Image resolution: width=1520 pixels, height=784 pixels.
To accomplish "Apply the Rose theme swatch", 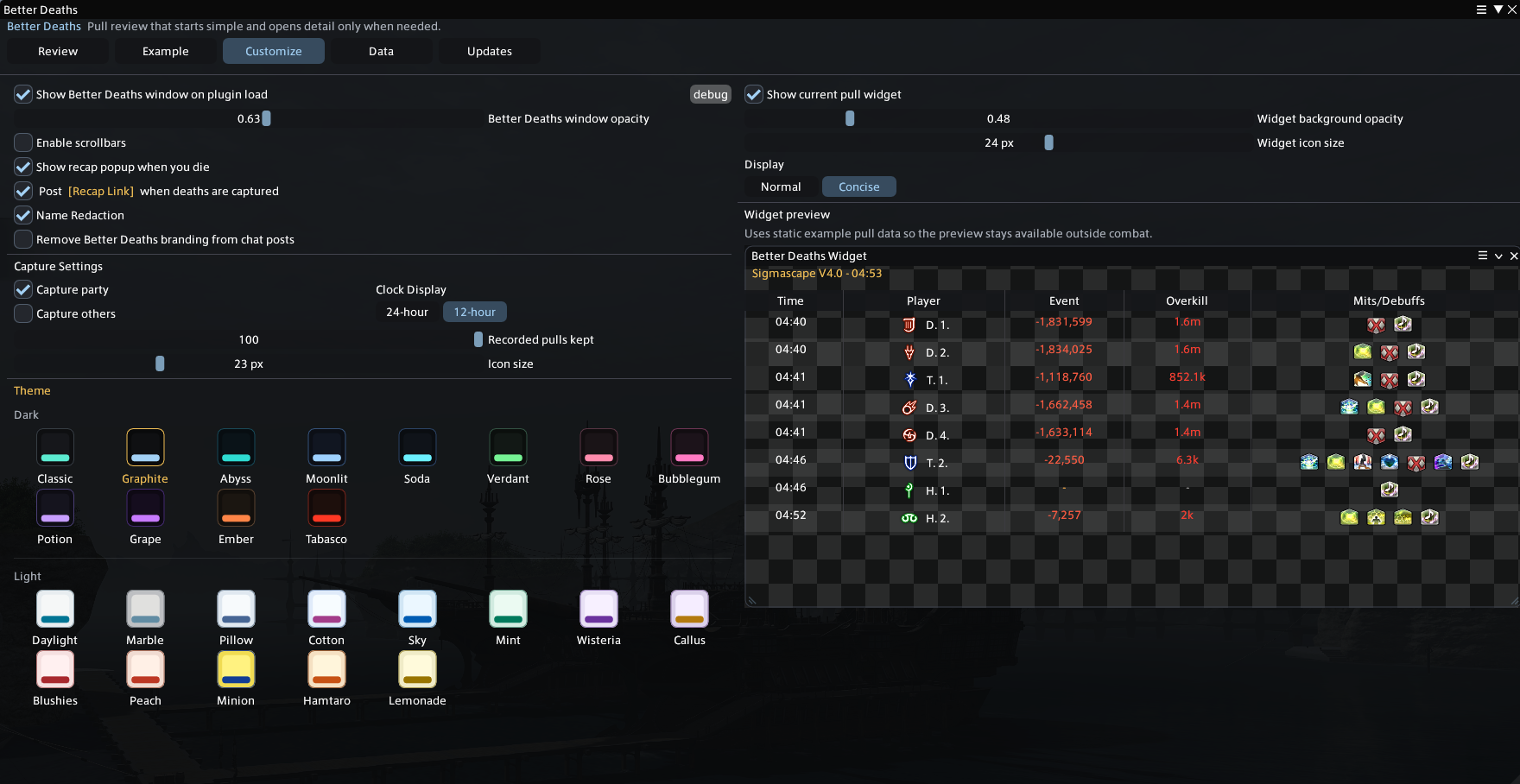I will pos(598,447).
